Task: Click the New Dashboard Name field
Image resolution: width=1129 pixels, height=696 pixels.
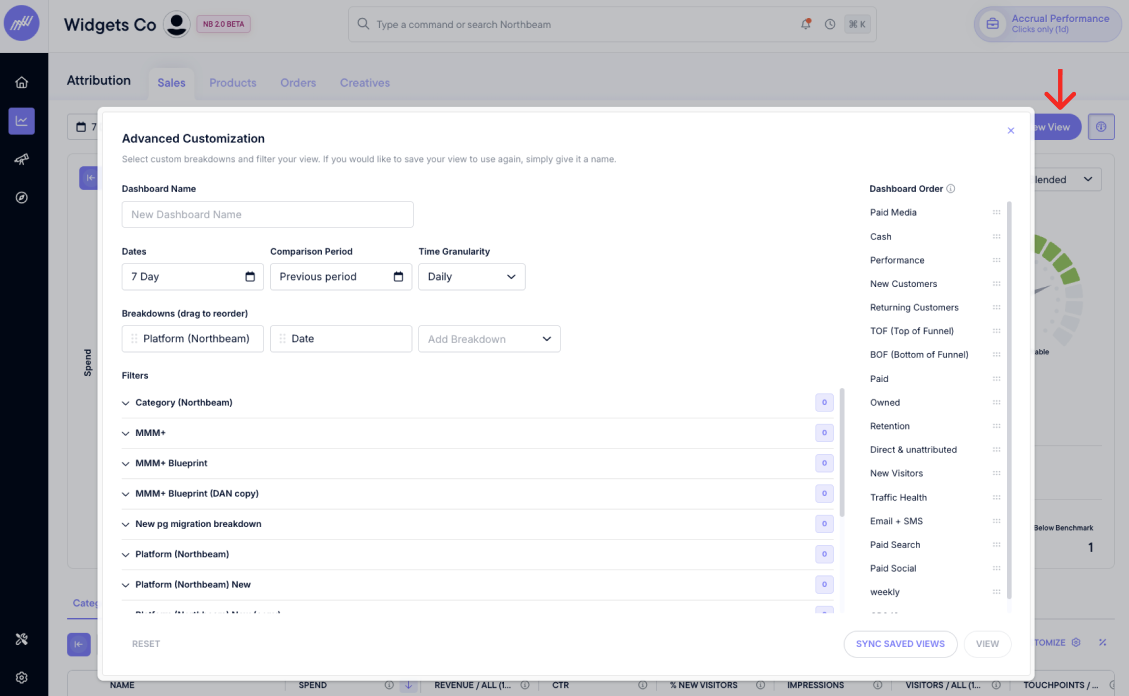Action: 267,214
